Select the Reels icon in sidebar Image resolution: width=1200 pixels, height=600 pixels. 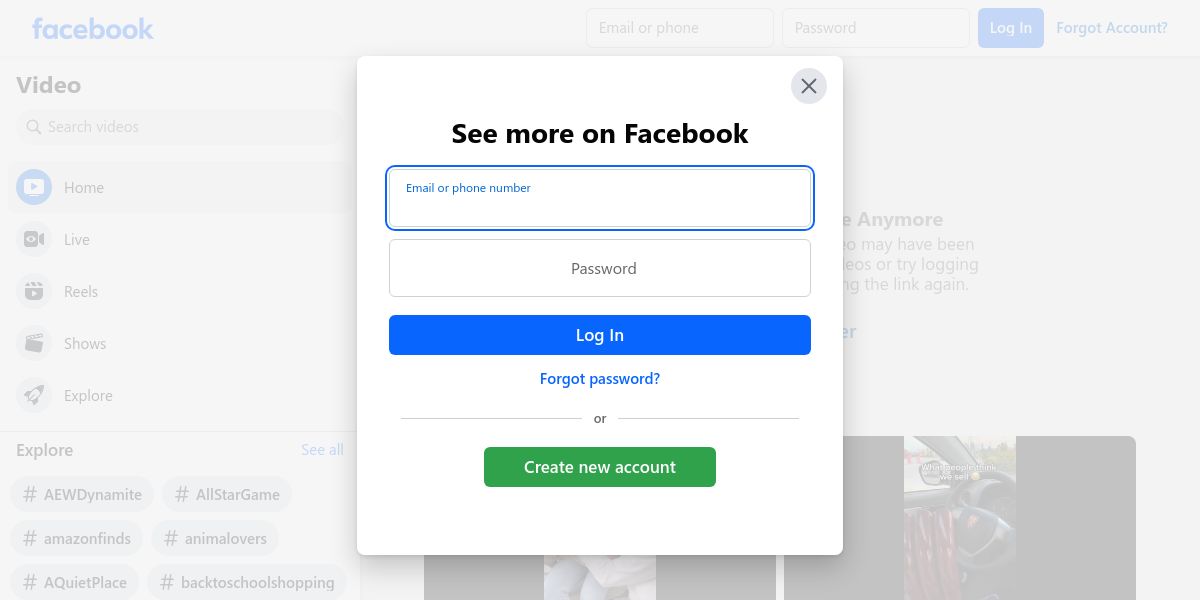click(x=34, y=291)
